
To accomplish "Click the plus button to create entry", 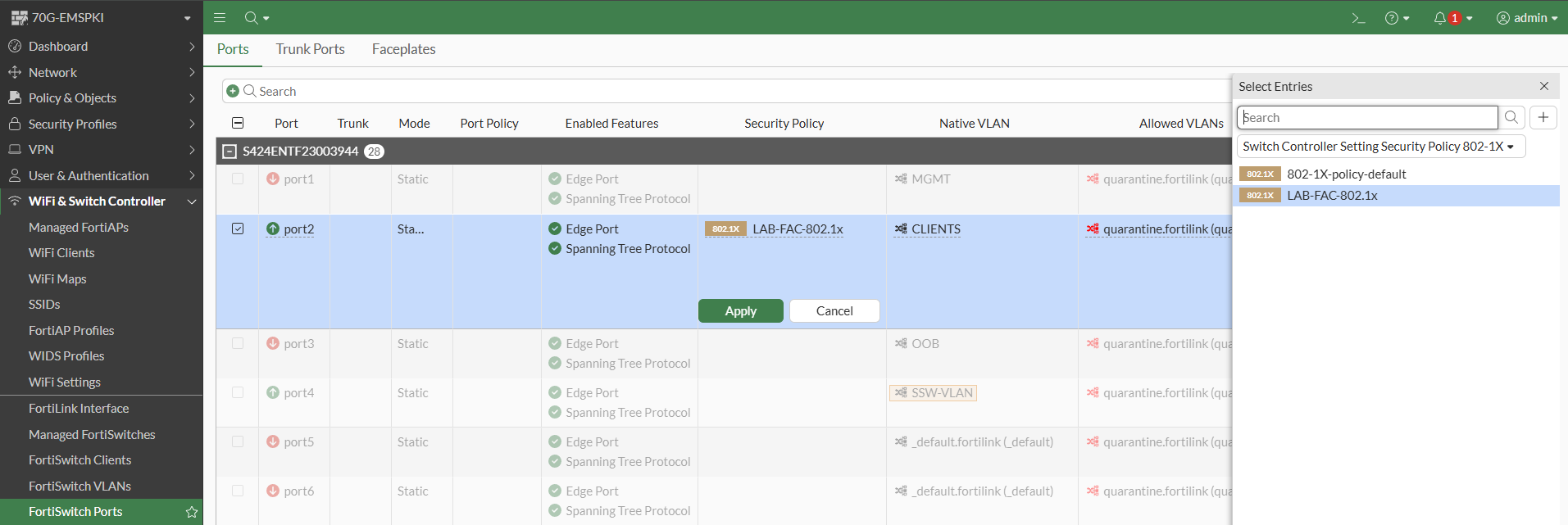I will coord(1543,117).
